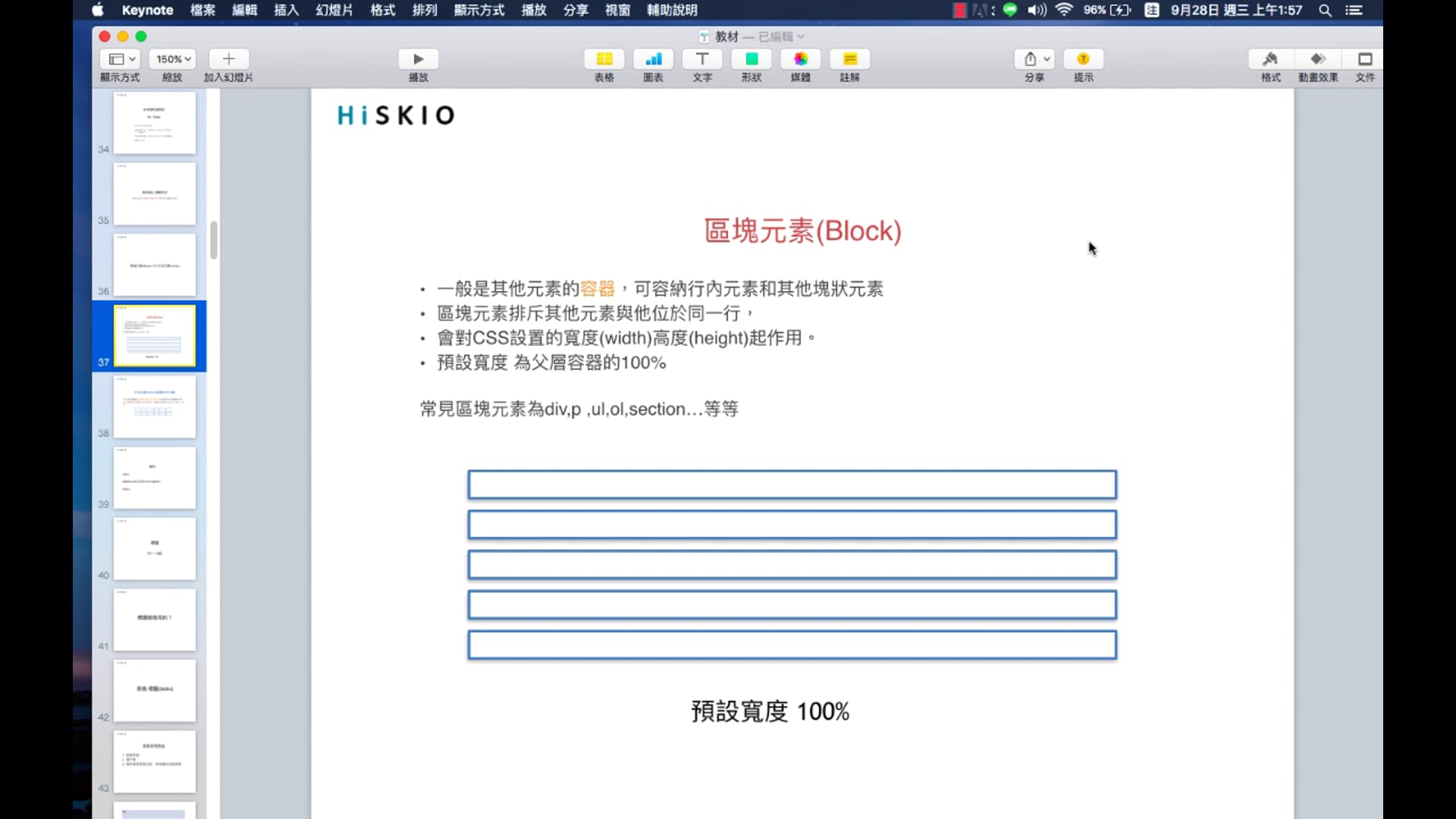Image resolution: width=1456 pixels, height=819 pixels.
Task: Open the Animate (動畫效果) inspector
Action: click(x=1318, y=59)
